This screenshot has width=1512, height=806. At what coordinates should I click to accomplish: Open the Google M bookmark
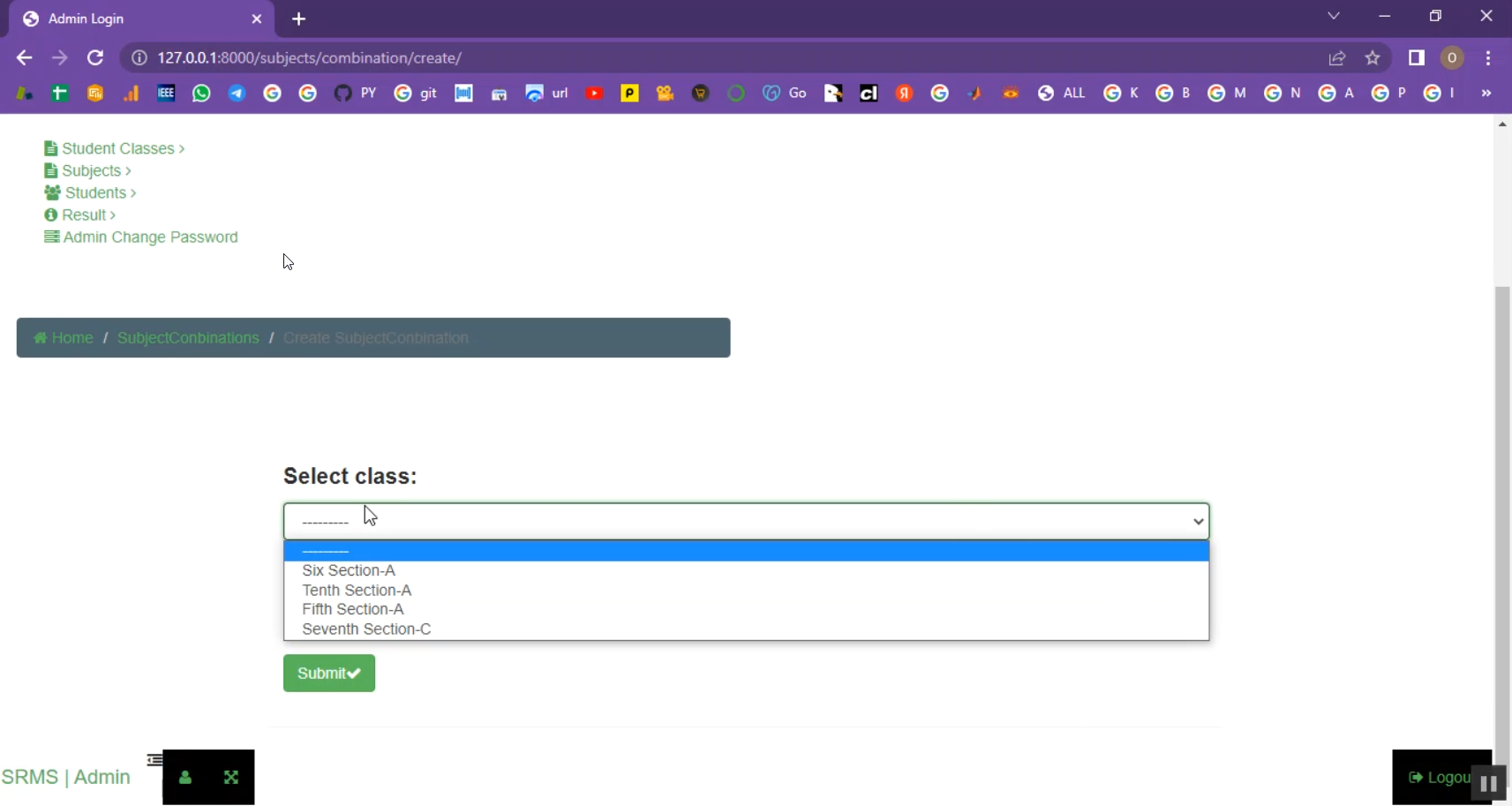click(1227, 93)
